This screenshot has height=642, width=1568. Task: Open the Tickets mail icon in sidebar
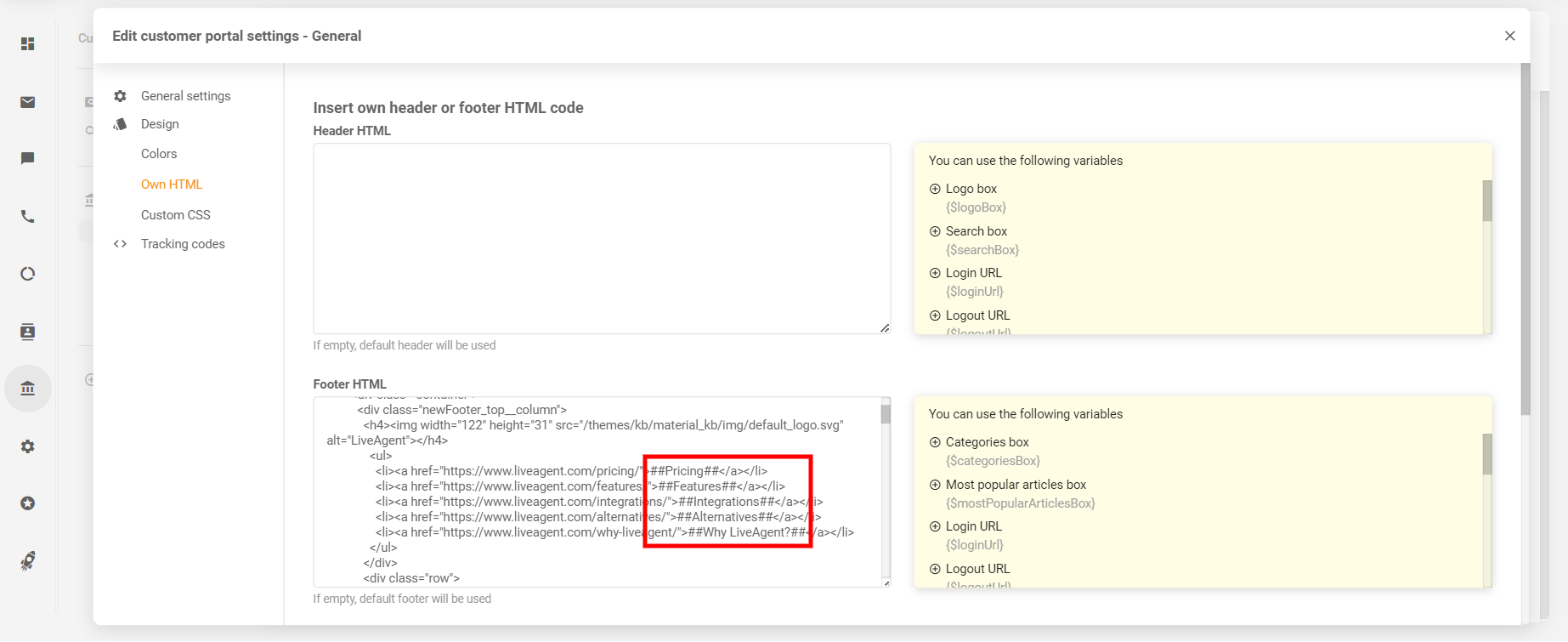tap(28, 102)
